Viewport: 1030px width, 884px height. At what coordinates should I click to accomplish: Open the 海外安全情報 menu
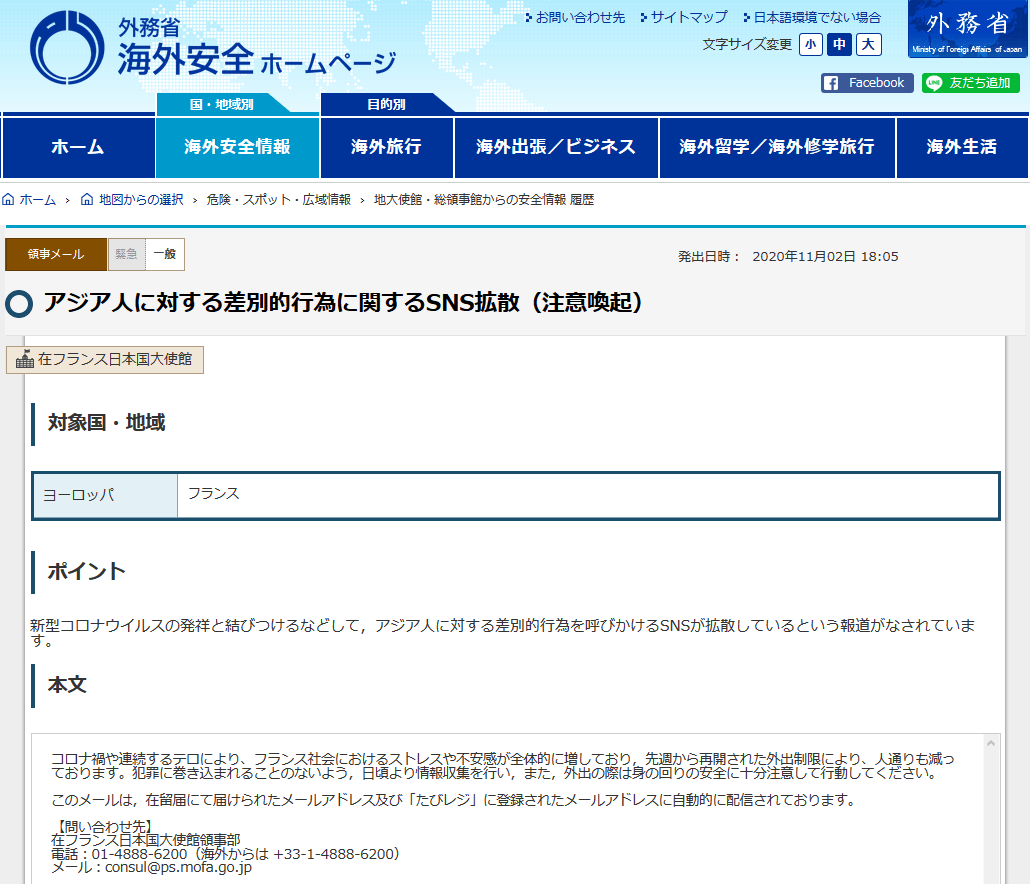237,147
